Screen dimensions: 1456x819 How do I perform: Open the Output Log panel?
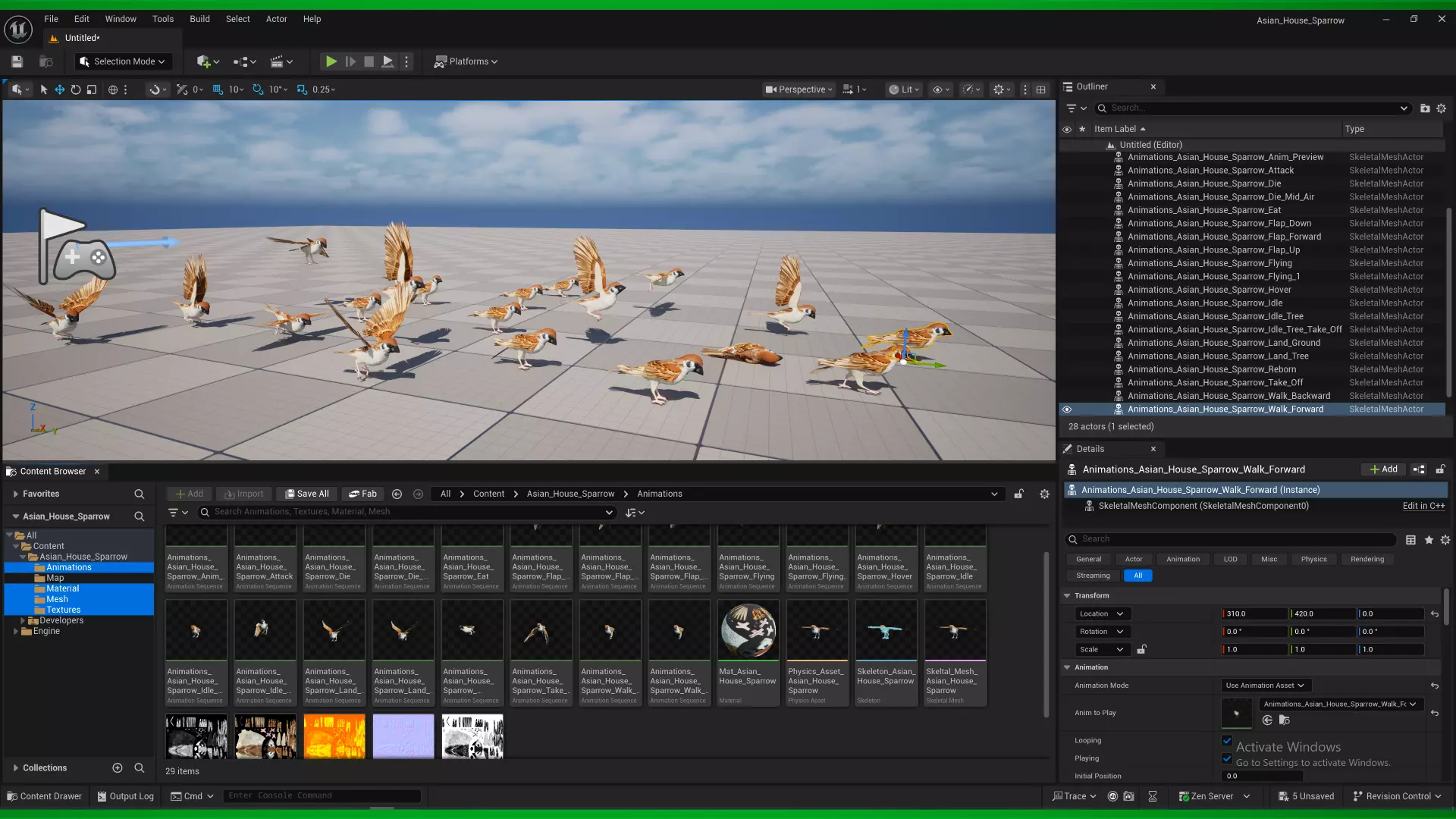tap(125, 796)
